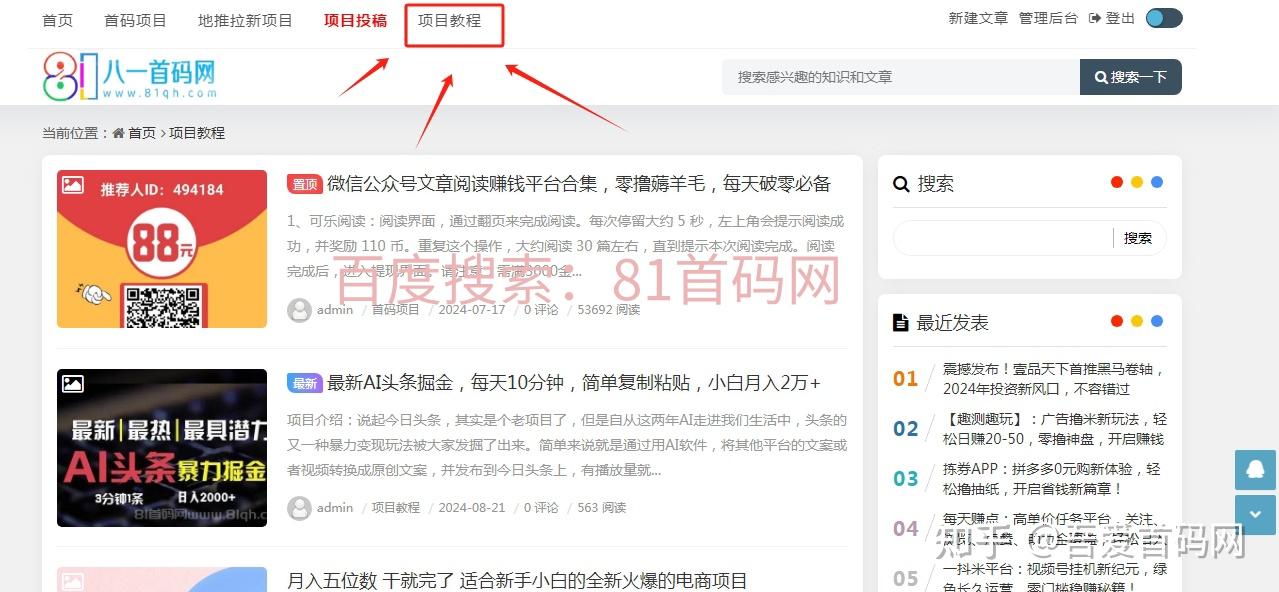Click red dot in 最近发表 header
The width and height of the screenshot is (1279, 592).
coord(1117,321)
